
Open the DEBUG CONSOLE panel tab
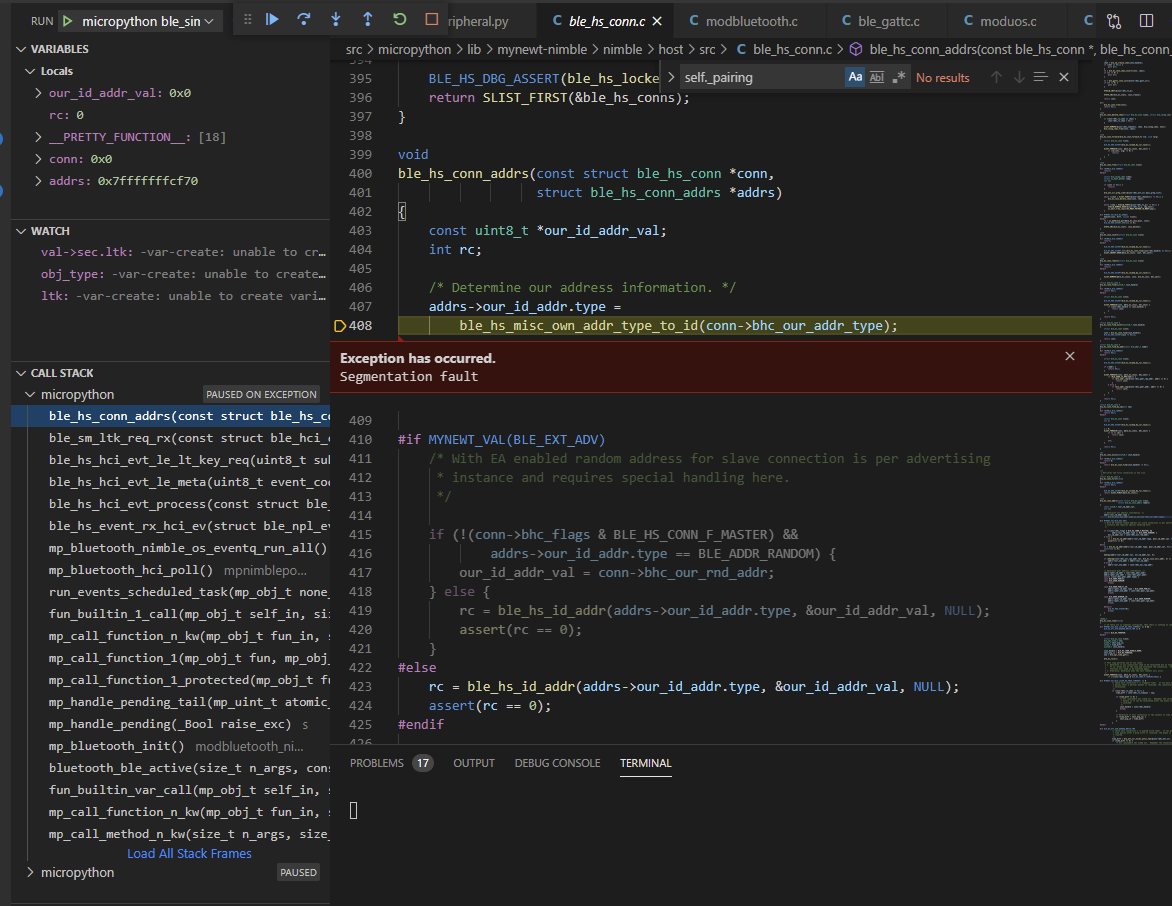(557, 763)
